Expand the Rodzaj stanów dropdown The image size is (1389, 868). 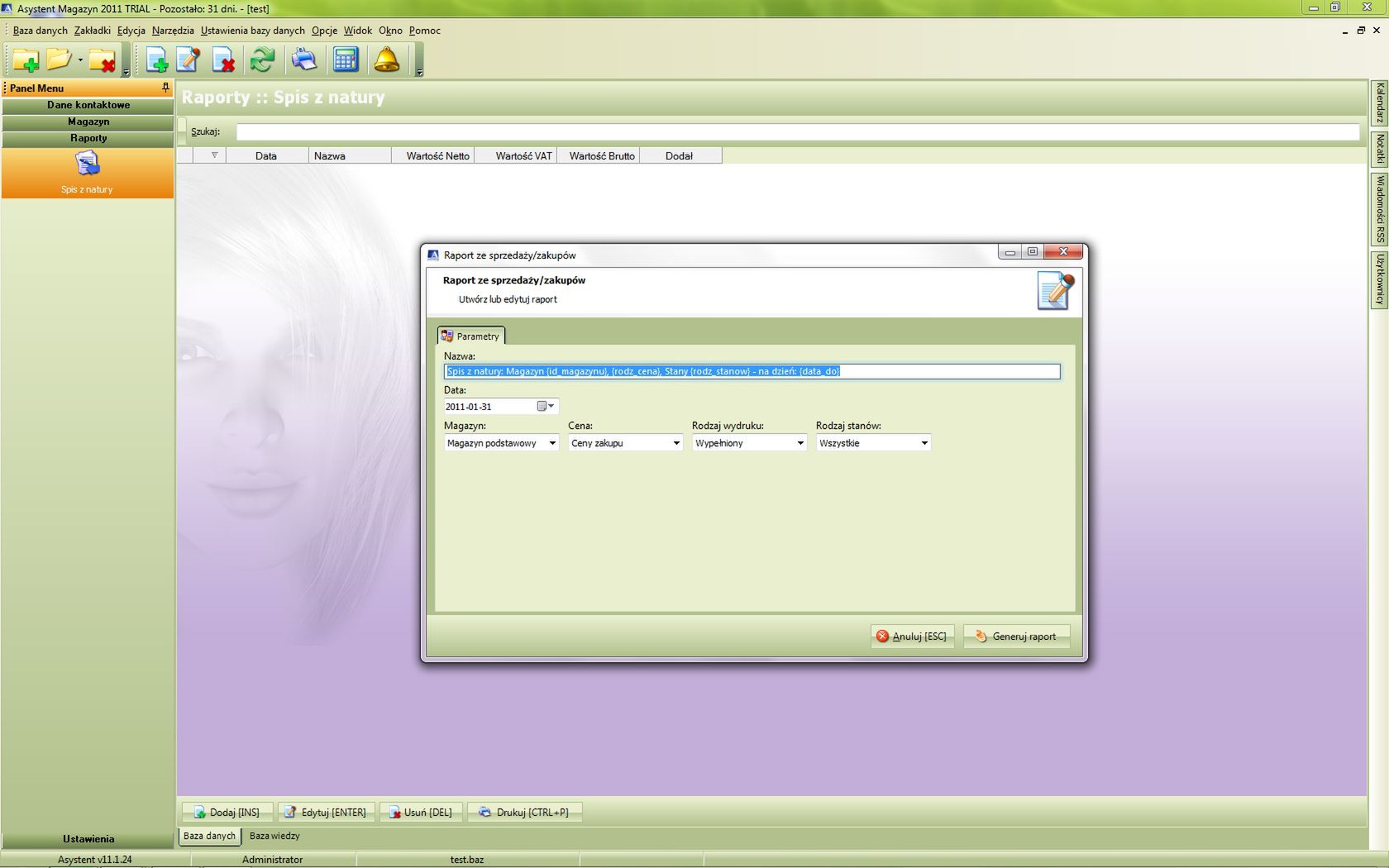click(x=924, y=443)
